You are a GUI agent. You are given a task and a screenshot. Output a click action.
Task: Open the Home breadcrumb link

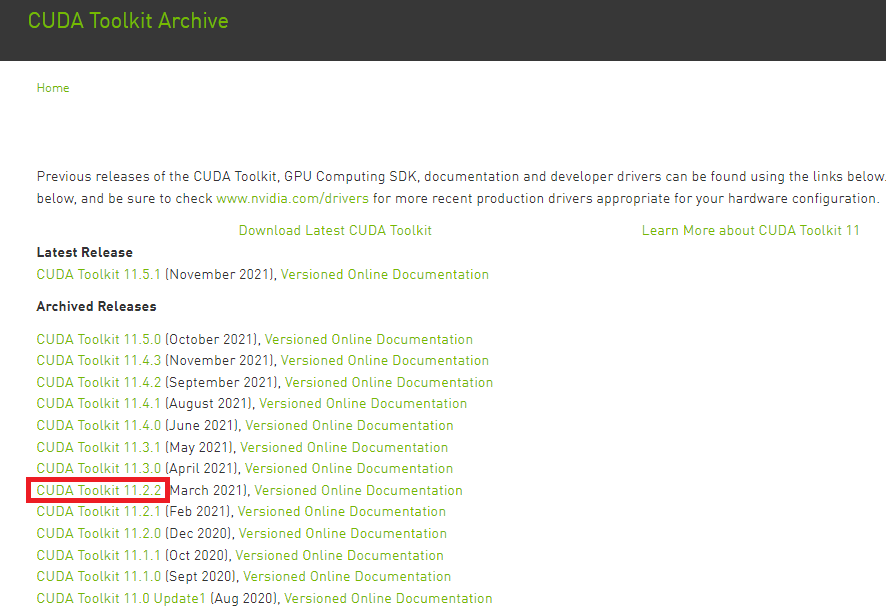53,88
